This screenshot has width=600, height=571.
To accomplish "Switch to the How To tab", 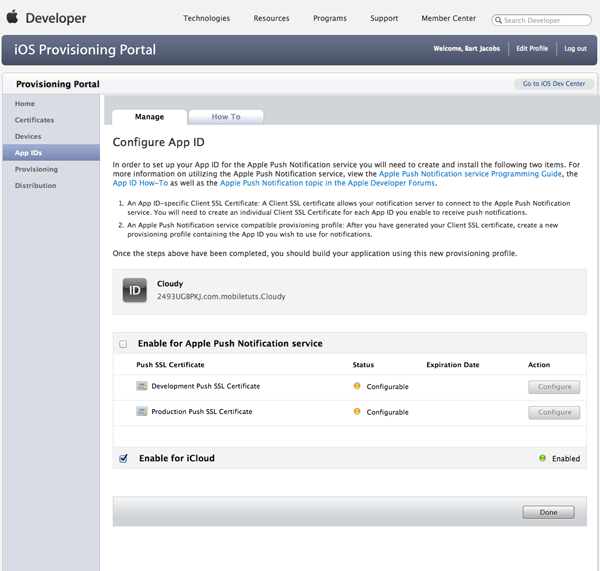I will tap(226, 117).
